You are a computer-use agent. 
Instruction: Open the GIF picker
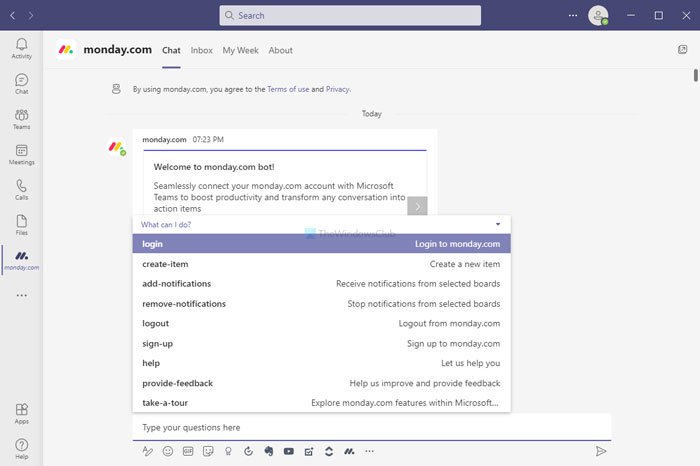[188, 451]
